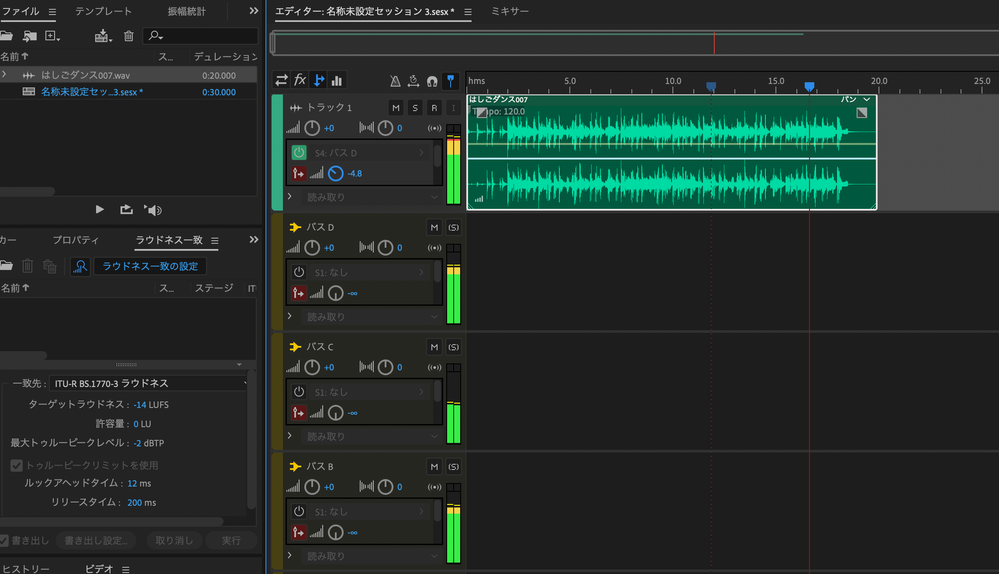Click the loop playback icon in the Files panel

(x=126, y=209)
